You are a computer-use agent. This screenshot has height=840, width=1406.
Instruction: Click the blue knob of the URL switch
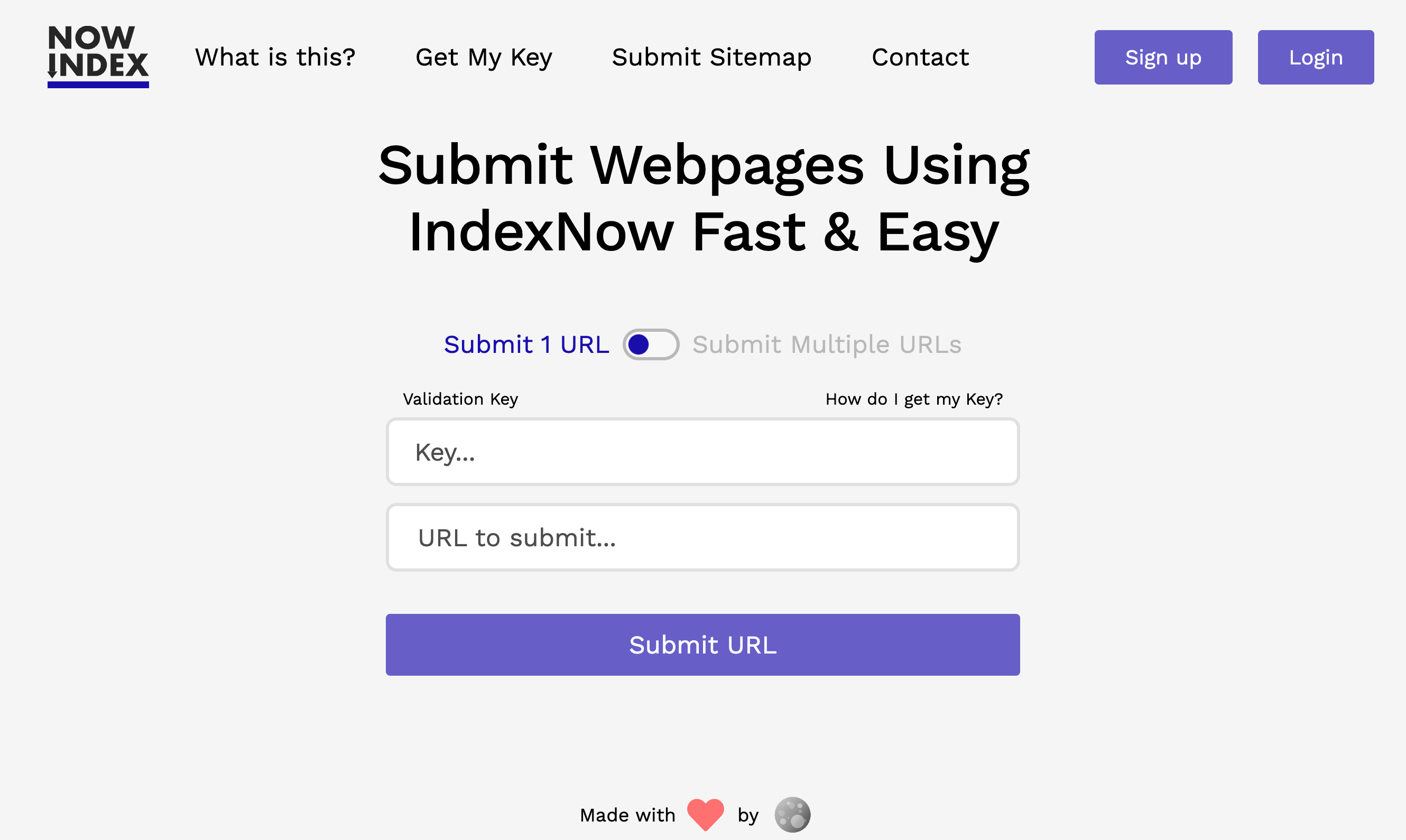point(638,344)
